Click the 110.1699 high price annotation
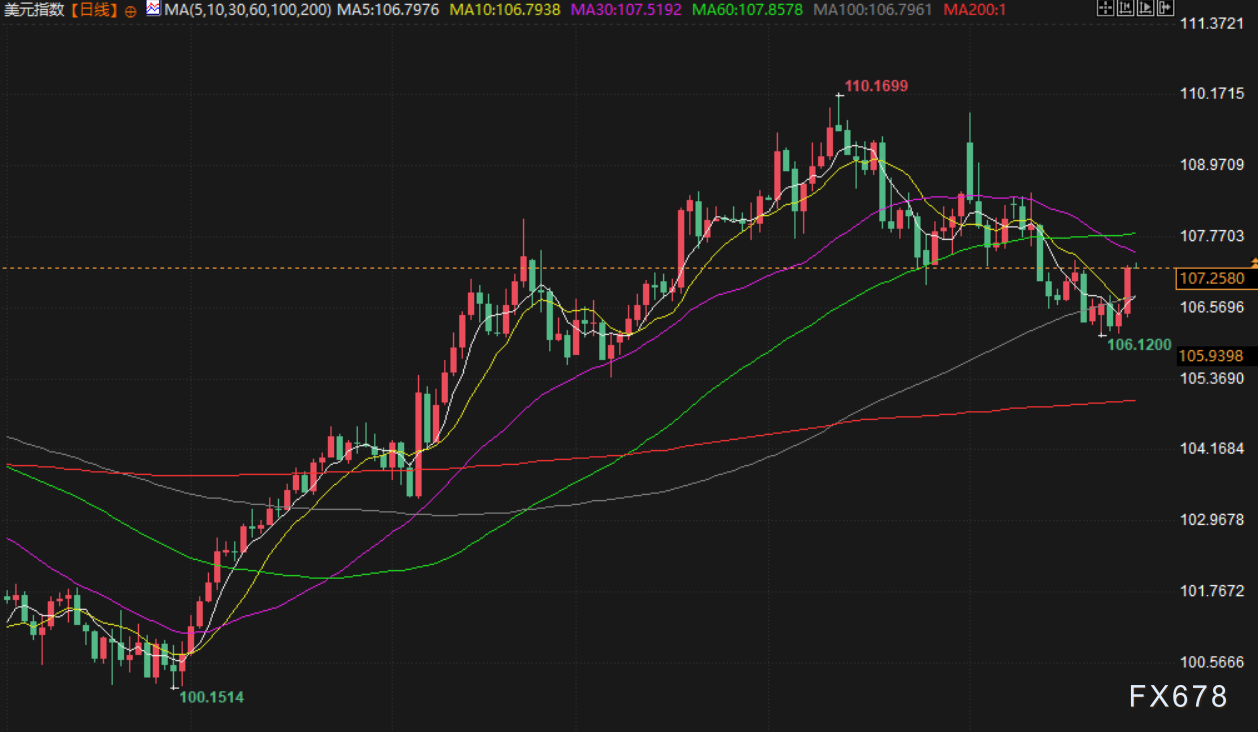Image resolution: width=1258 pixels, height=732 pixels. click(876, 86)
